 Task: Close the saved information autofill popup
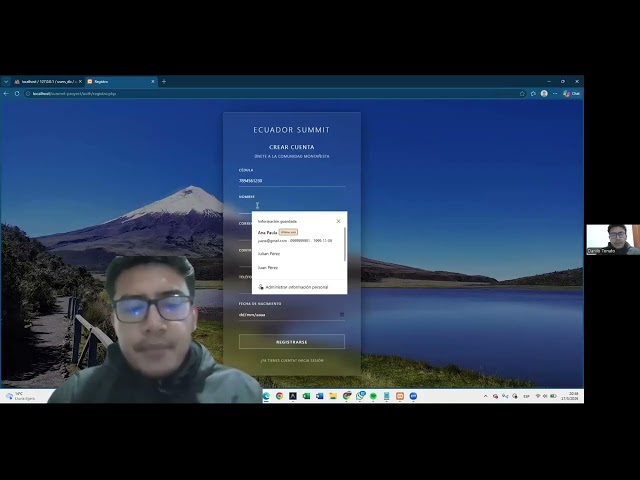pyautogui.click(x=338, y=221)
